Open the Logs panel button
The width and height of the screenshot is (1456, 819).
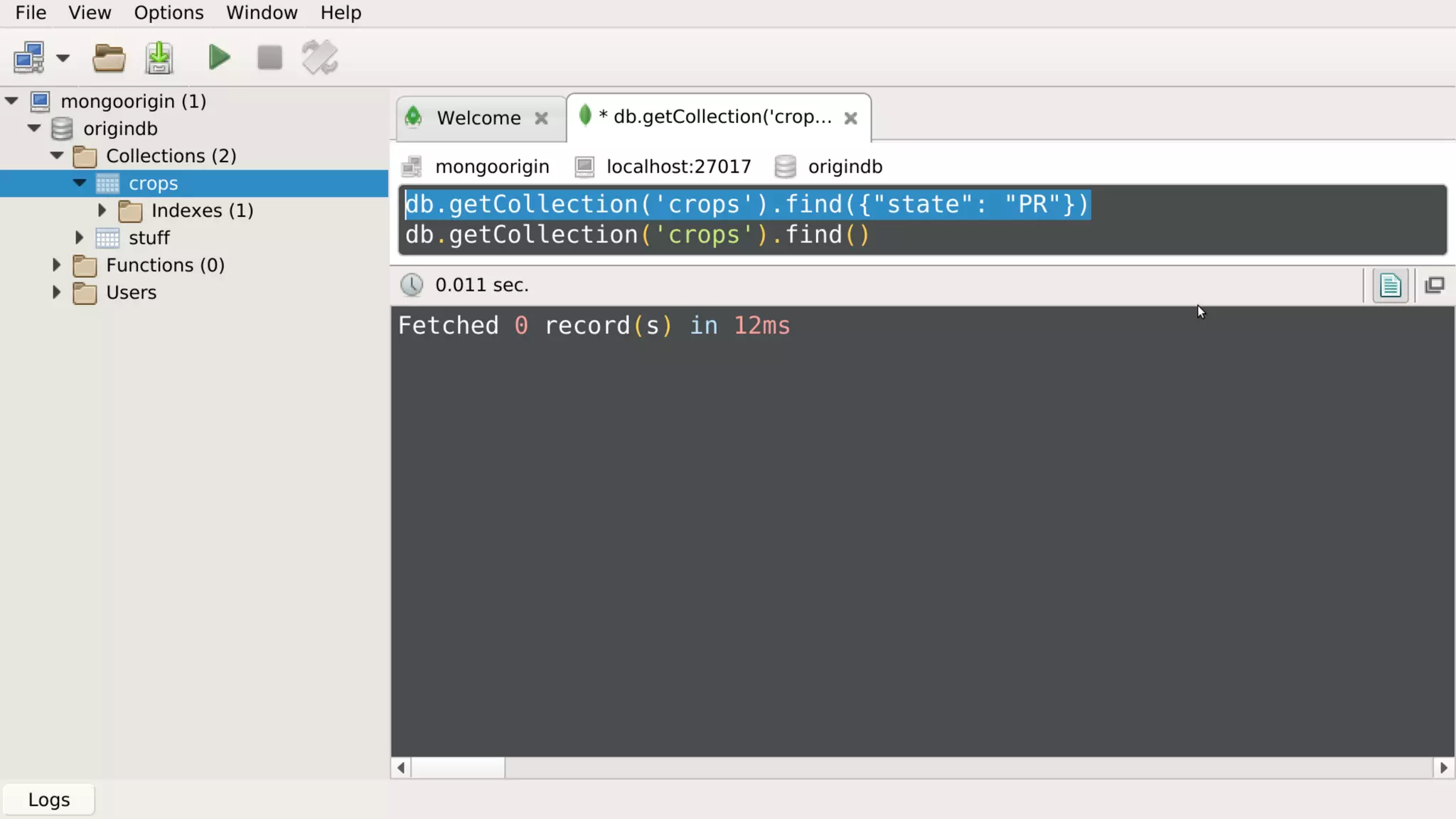(x=49, y=800)
